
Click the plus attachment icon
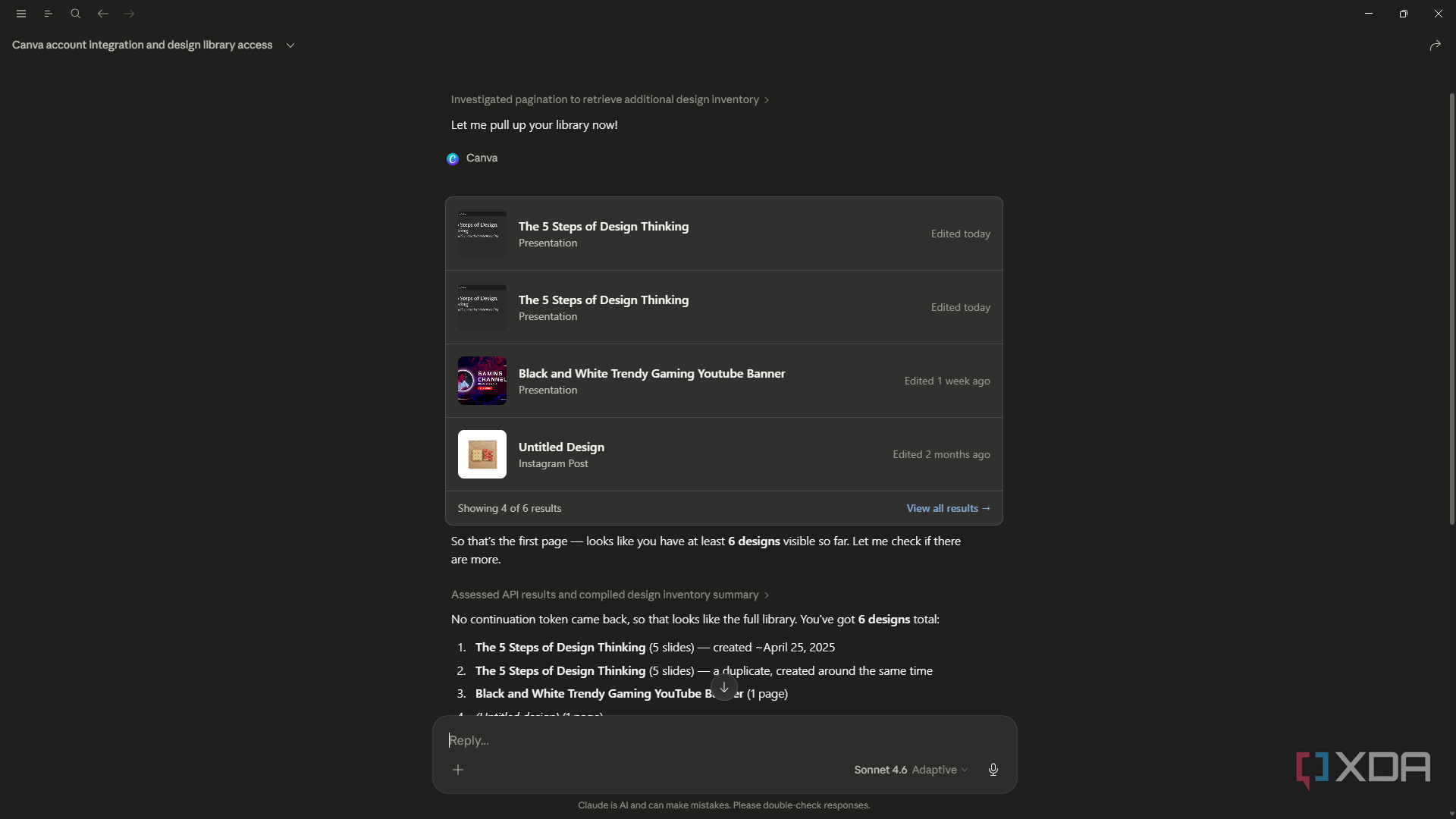[458, 770]
